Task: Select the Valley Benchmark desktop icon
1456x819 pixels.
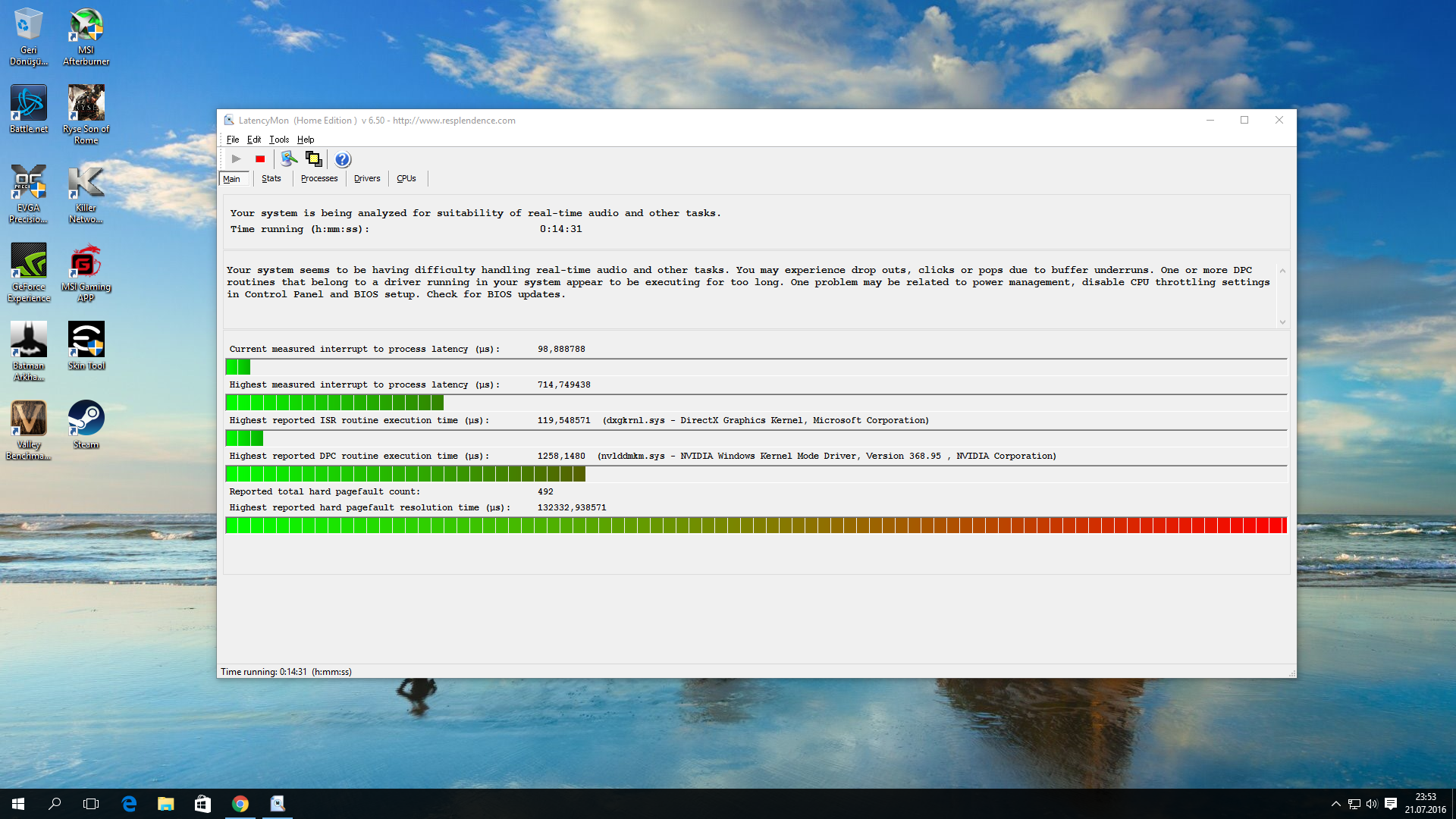Action: pos(29,431)
